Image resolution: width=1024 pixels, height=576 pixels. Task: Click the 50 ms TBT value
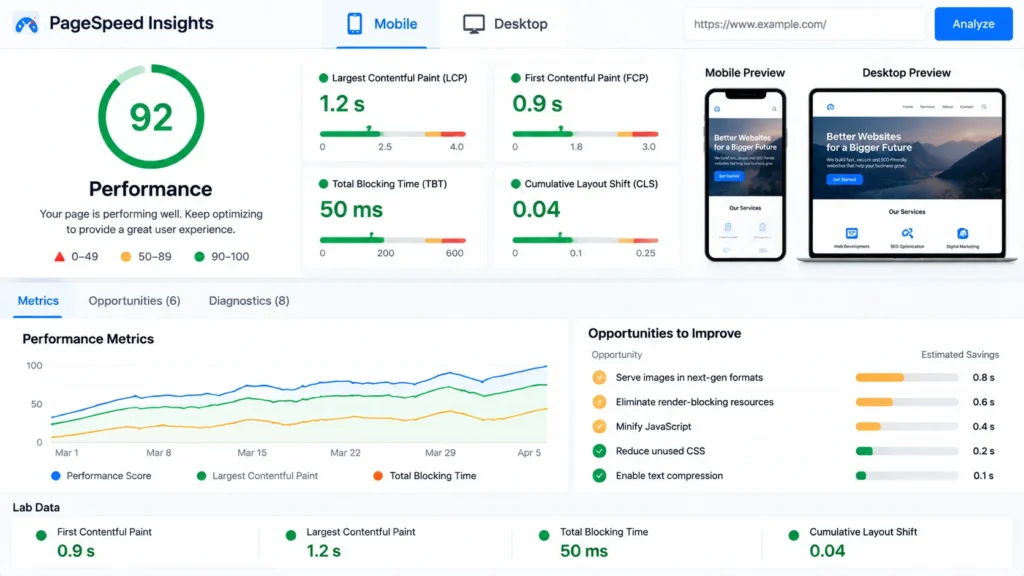coord(351,210)
